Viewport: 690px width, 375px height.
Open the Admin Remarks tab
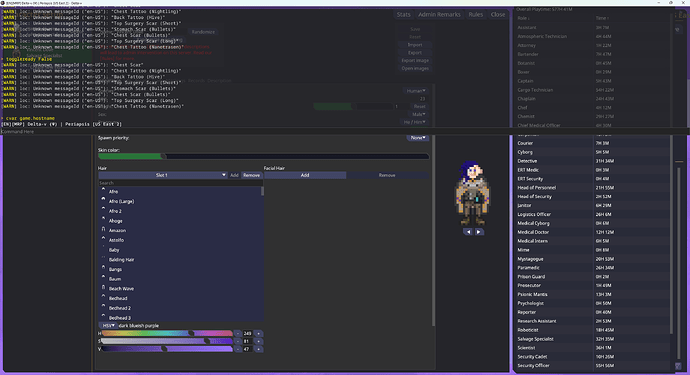click(x=439, y=15)
